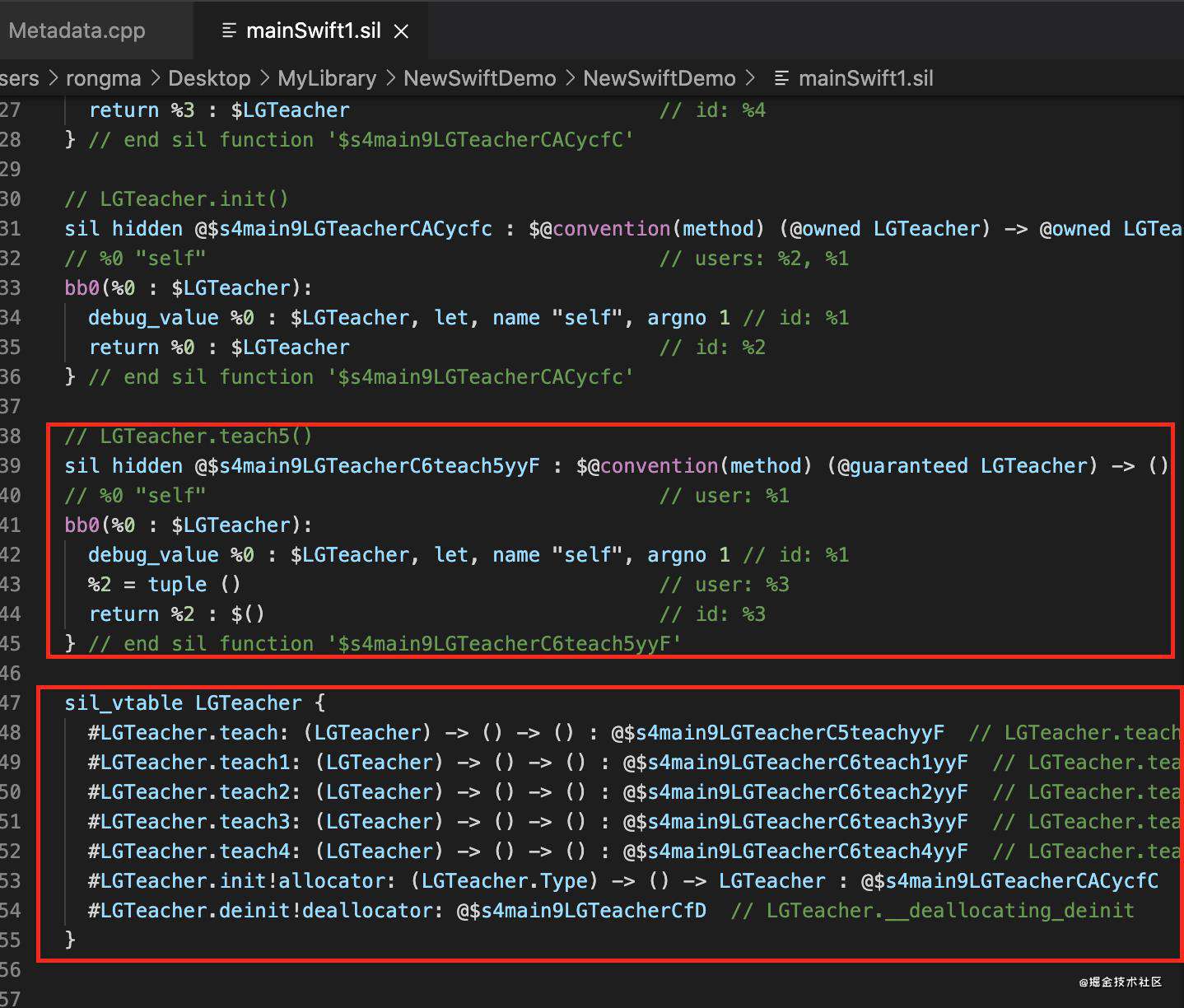Click 'return %3 : $LGTeacher' on line 27
This screenshot has width=1184, height=1008.
[x=219, y=110]
